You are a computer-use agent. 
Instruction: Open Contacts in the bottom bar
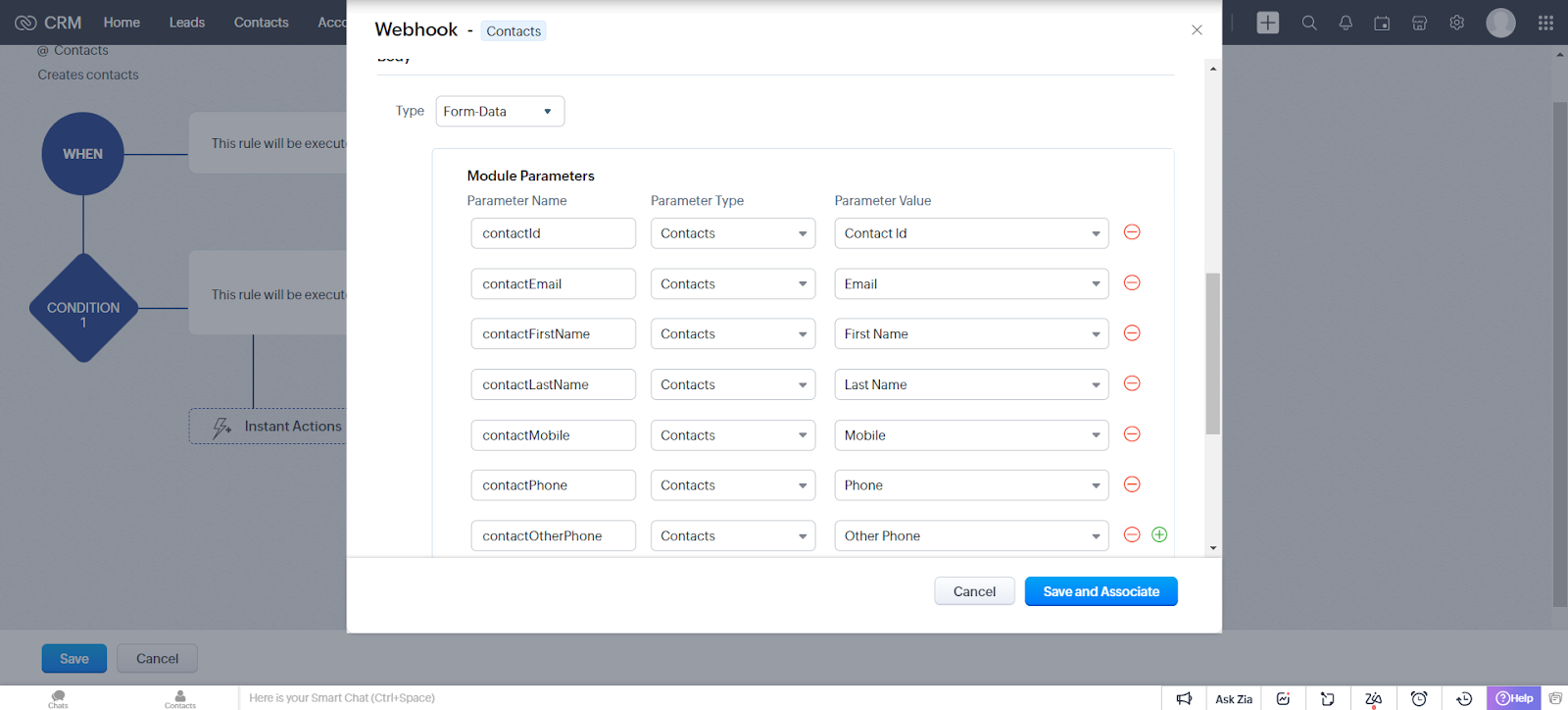[x=180, y=698]
